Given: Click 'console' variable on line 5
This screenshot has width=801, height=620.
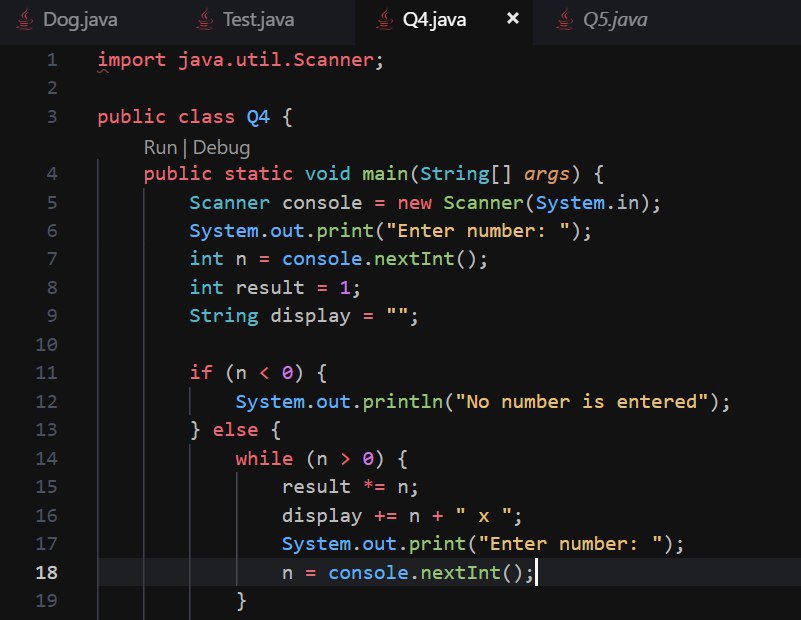Looking at the screenshot, I should pyautogui.click(x=322, y=203).
